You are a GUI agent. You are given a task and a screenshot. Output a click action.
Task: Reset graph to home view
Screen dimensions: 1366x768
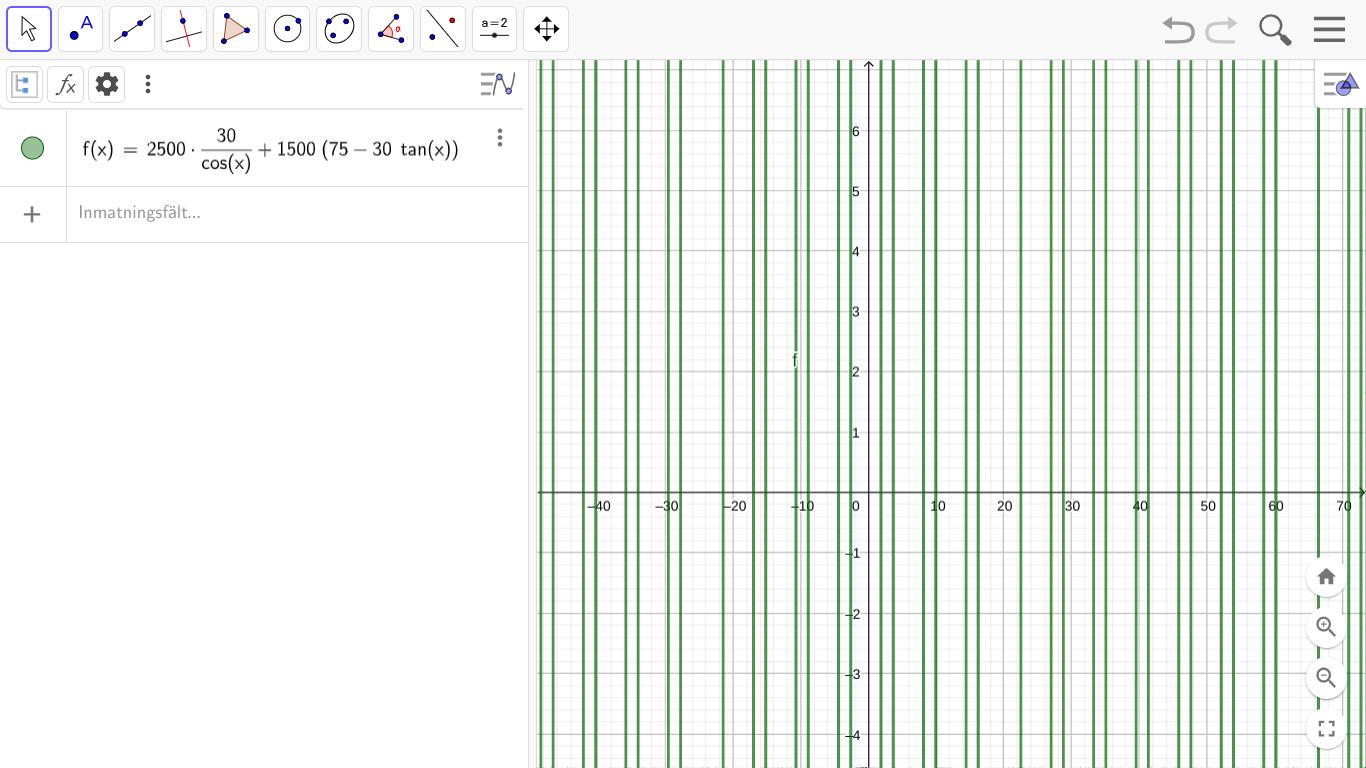tap(1326, 577)
